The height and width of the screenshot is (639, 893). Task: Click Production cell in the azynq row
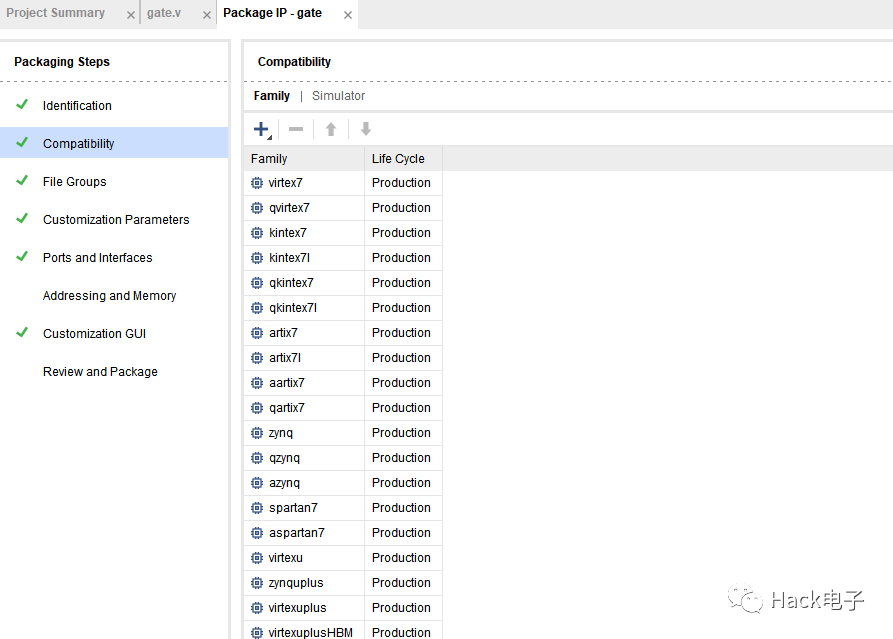coord(402,484)
